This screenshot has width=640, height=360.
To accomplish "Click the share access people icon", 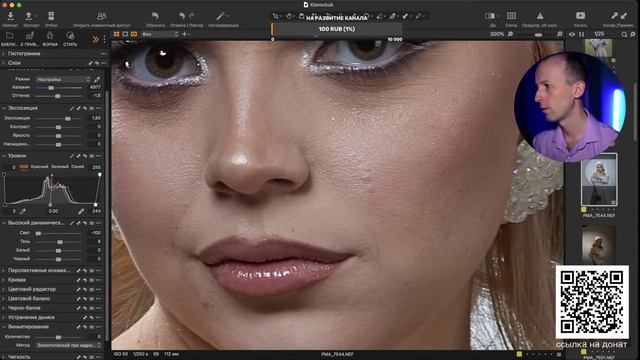I will point(102,16).
